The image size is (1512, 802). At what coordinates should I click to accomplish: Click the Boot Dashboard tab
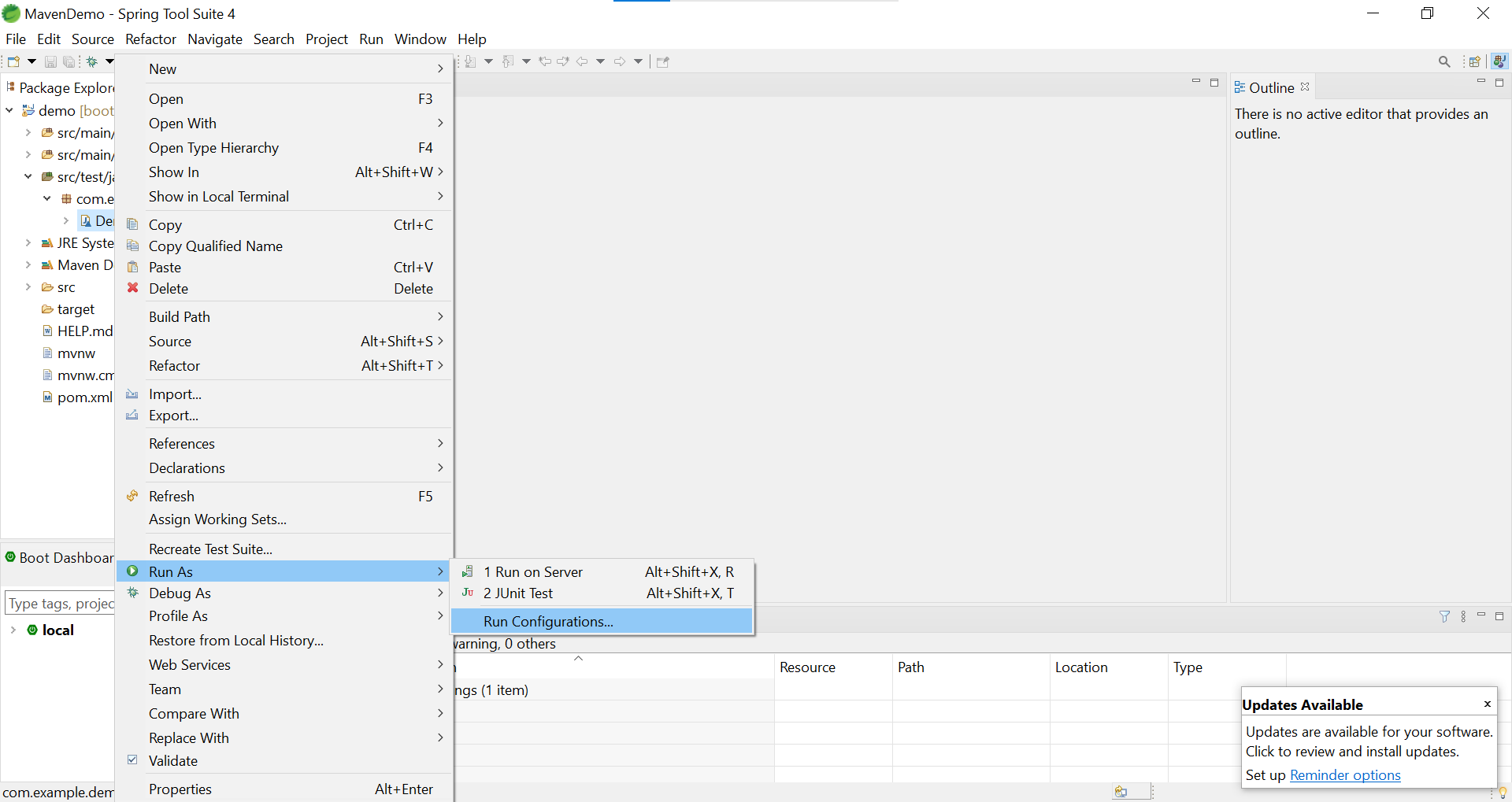tap(60, 558)
